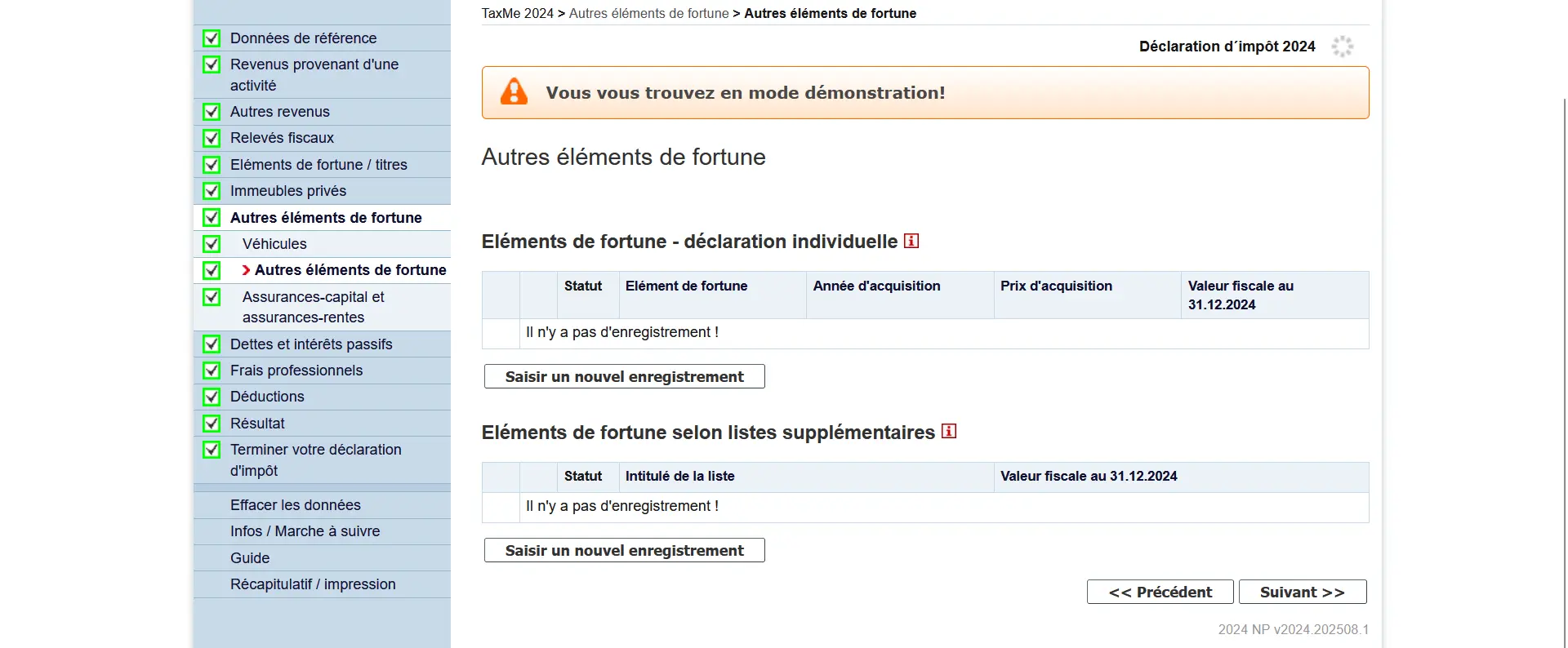Click the loading spinner beside Déclaration d'impôt 2024
The width and height of the screenshot is (1568, 648).
coord(1343,47)
